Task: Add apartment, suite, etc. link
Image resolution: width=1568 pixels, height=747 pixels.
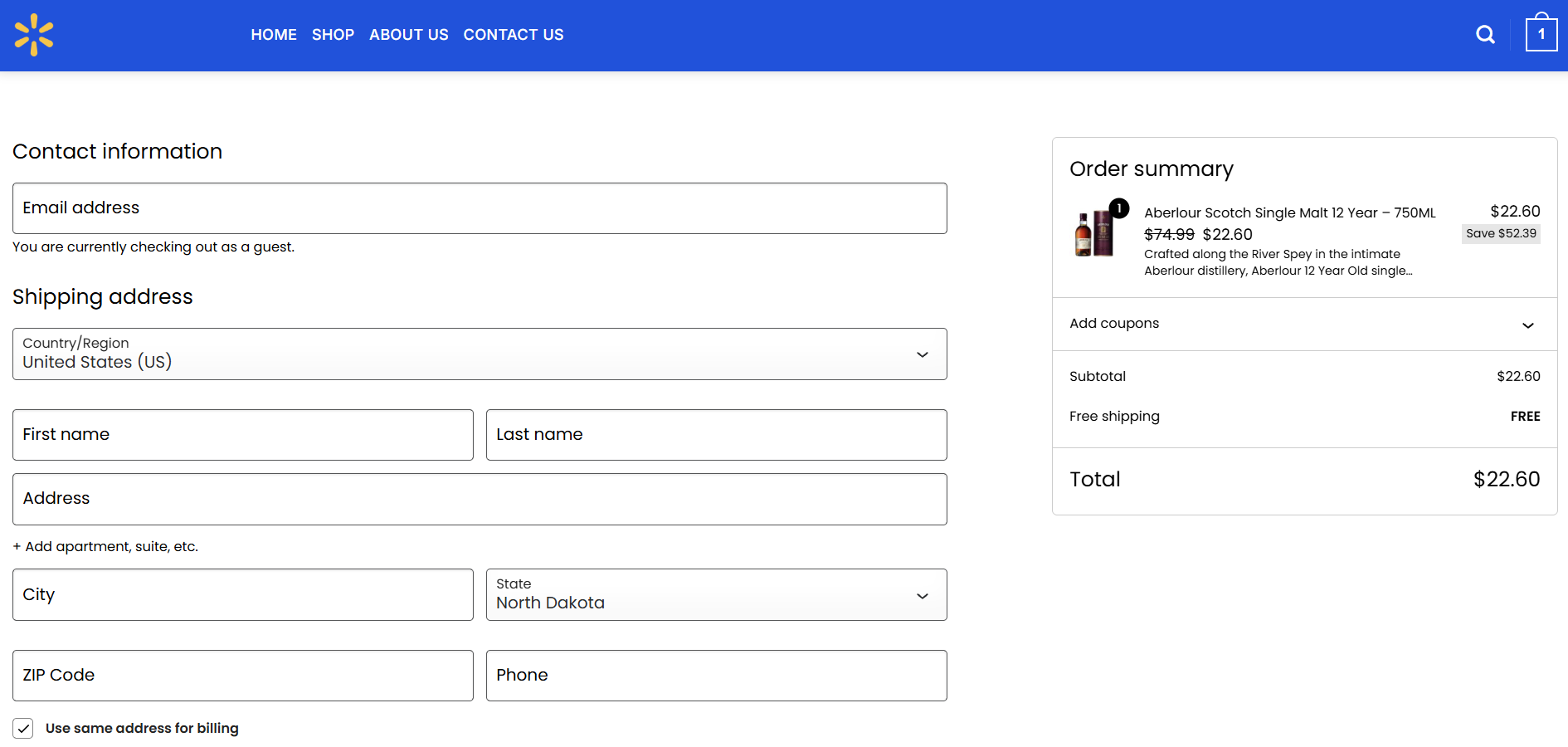Action: point(105,546)
